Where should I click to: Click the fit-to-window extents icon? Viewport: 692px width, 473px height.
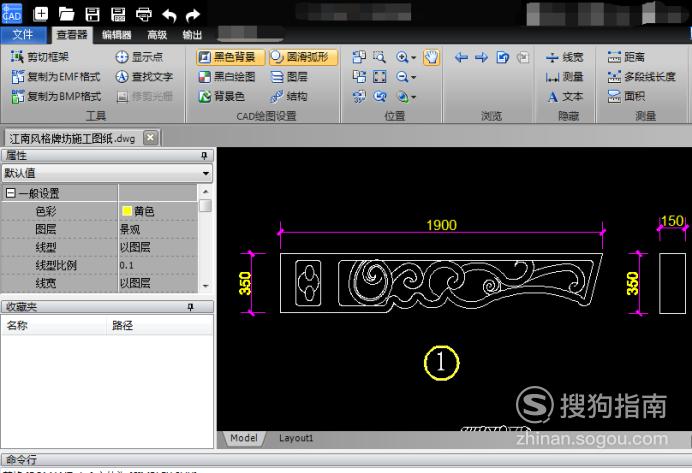point(380,77)
